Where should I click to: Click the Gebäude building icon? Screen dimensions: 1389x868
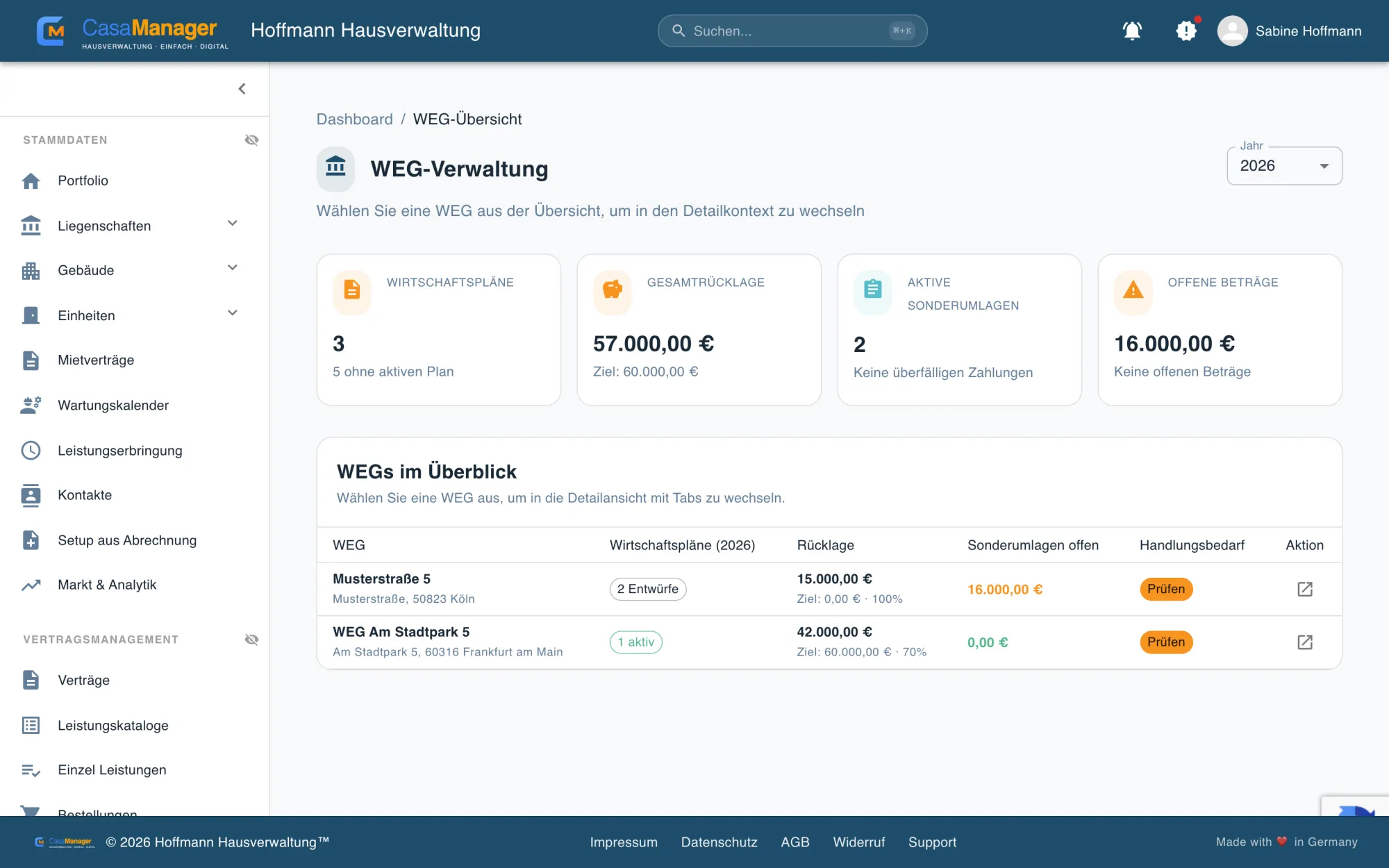coord(31,270)
